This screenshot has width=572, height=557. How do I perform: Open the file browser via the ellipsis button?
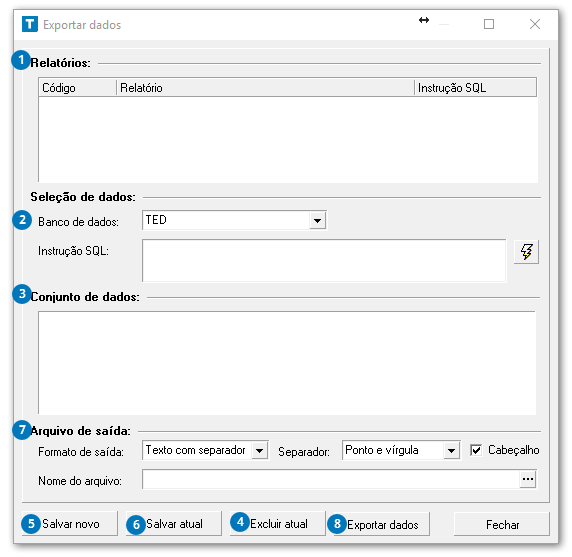coord(528,479)
